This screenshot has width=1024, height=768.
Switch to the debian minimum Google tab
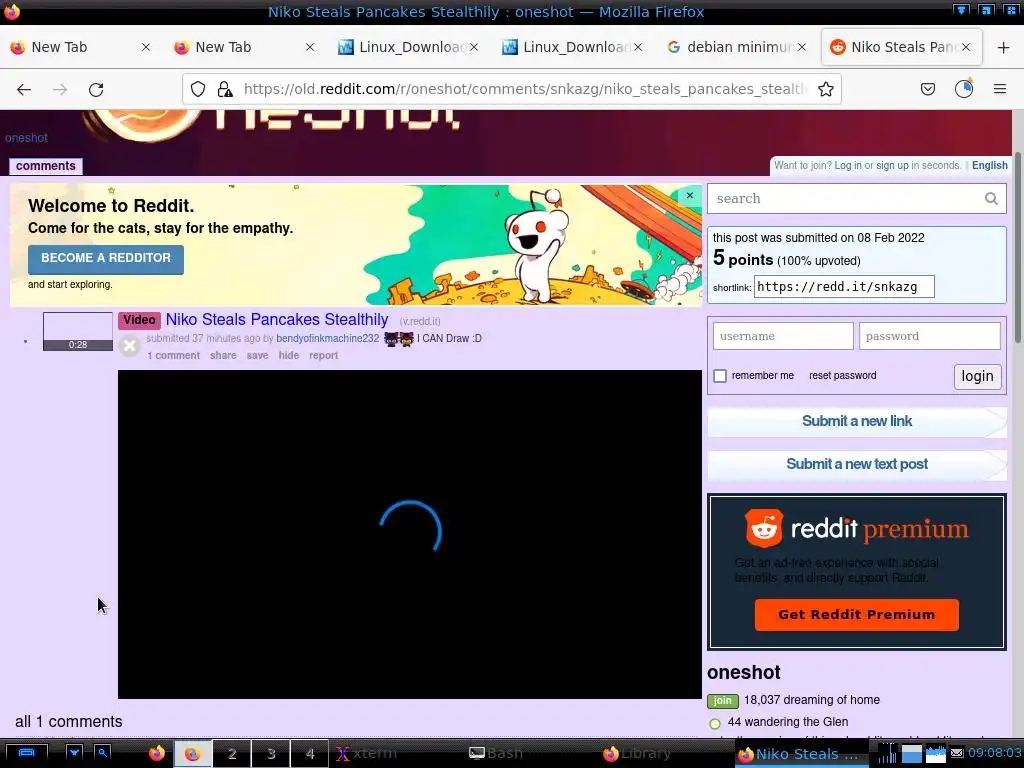coord(737,47)
